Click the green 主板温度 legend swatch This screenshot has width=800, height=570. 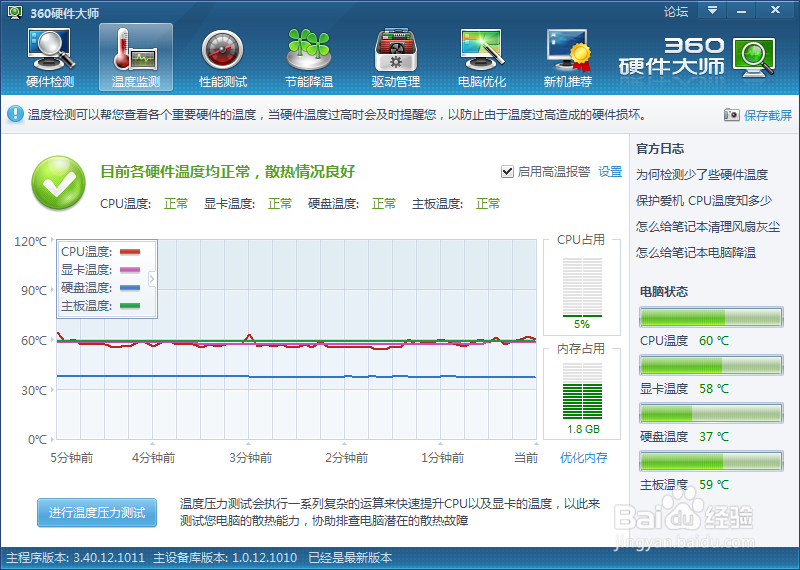point(130,306)
